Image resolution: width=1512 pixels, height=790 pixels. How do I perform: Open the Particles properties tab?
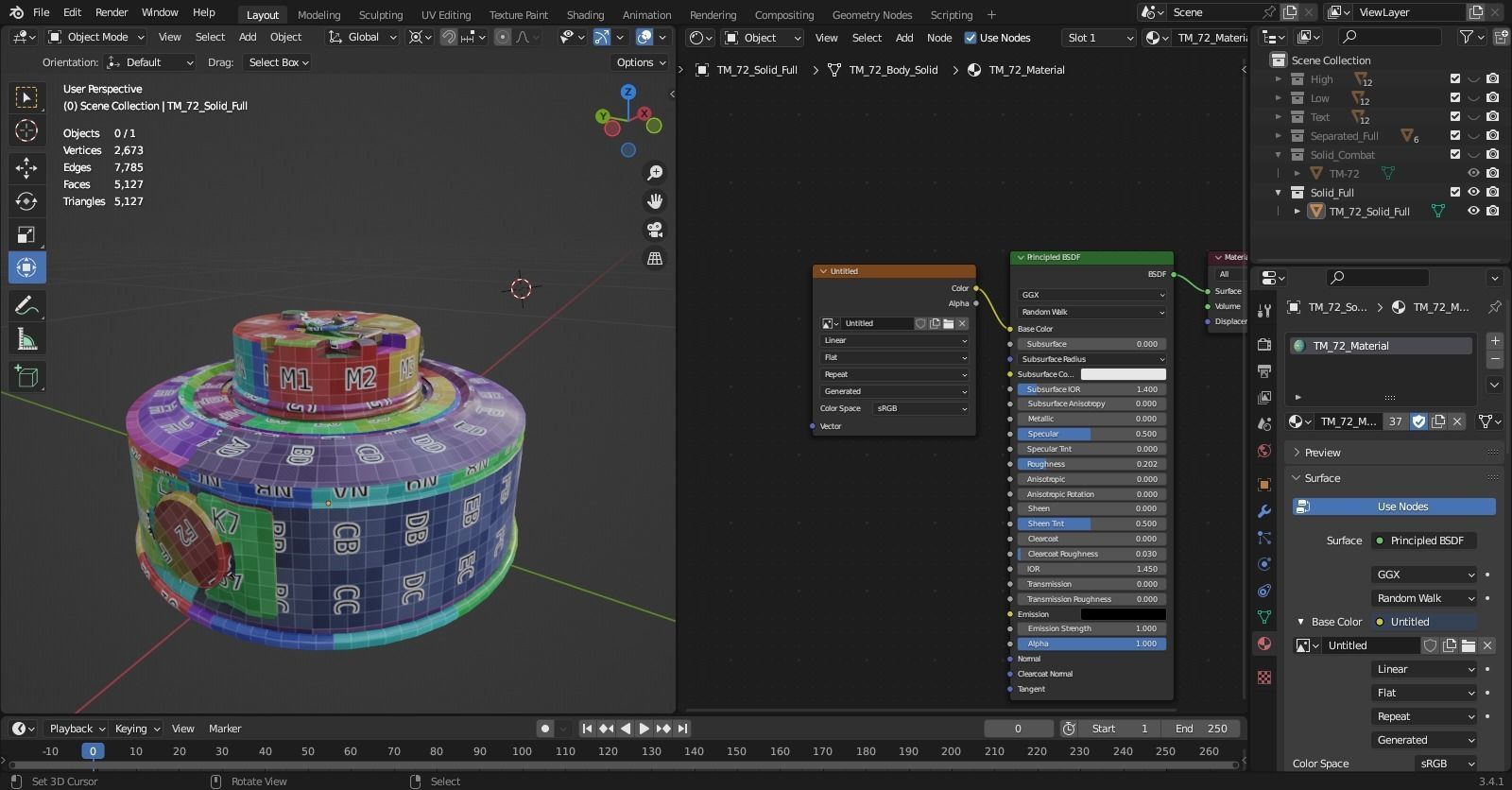(1264, 538)
